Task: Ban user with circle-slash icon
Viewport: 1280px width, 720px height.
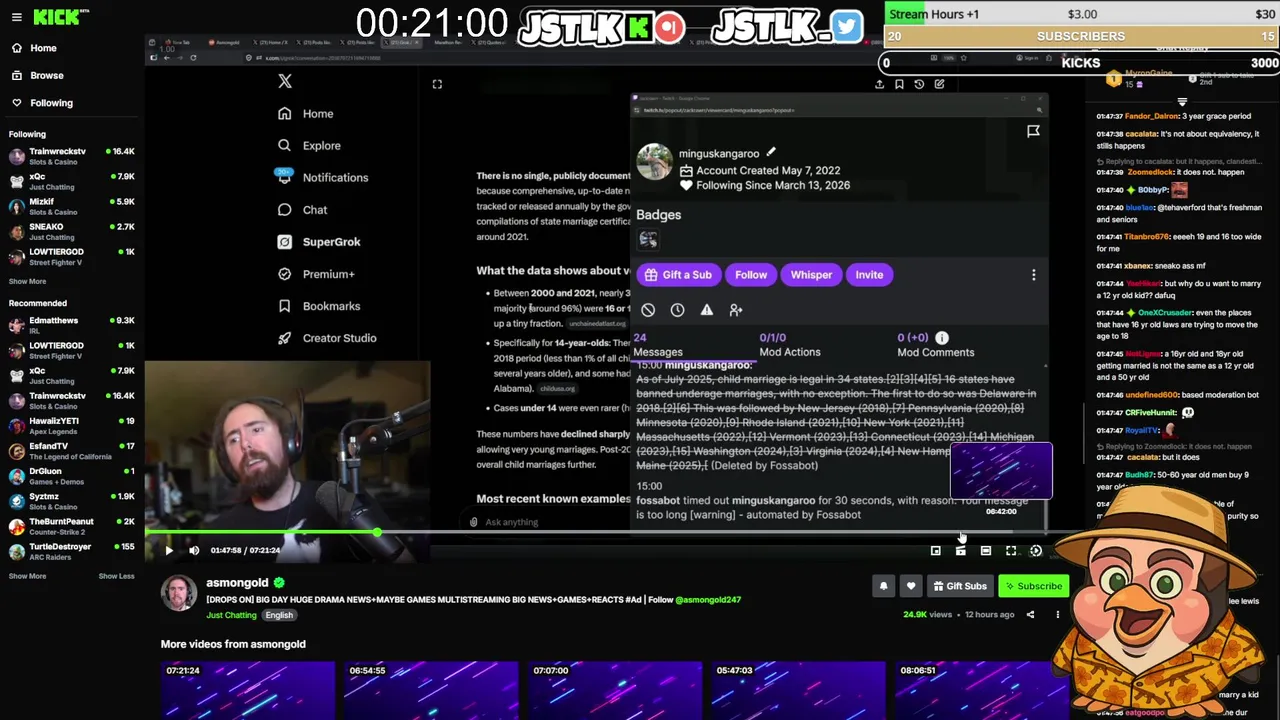Action: point(648,310)
